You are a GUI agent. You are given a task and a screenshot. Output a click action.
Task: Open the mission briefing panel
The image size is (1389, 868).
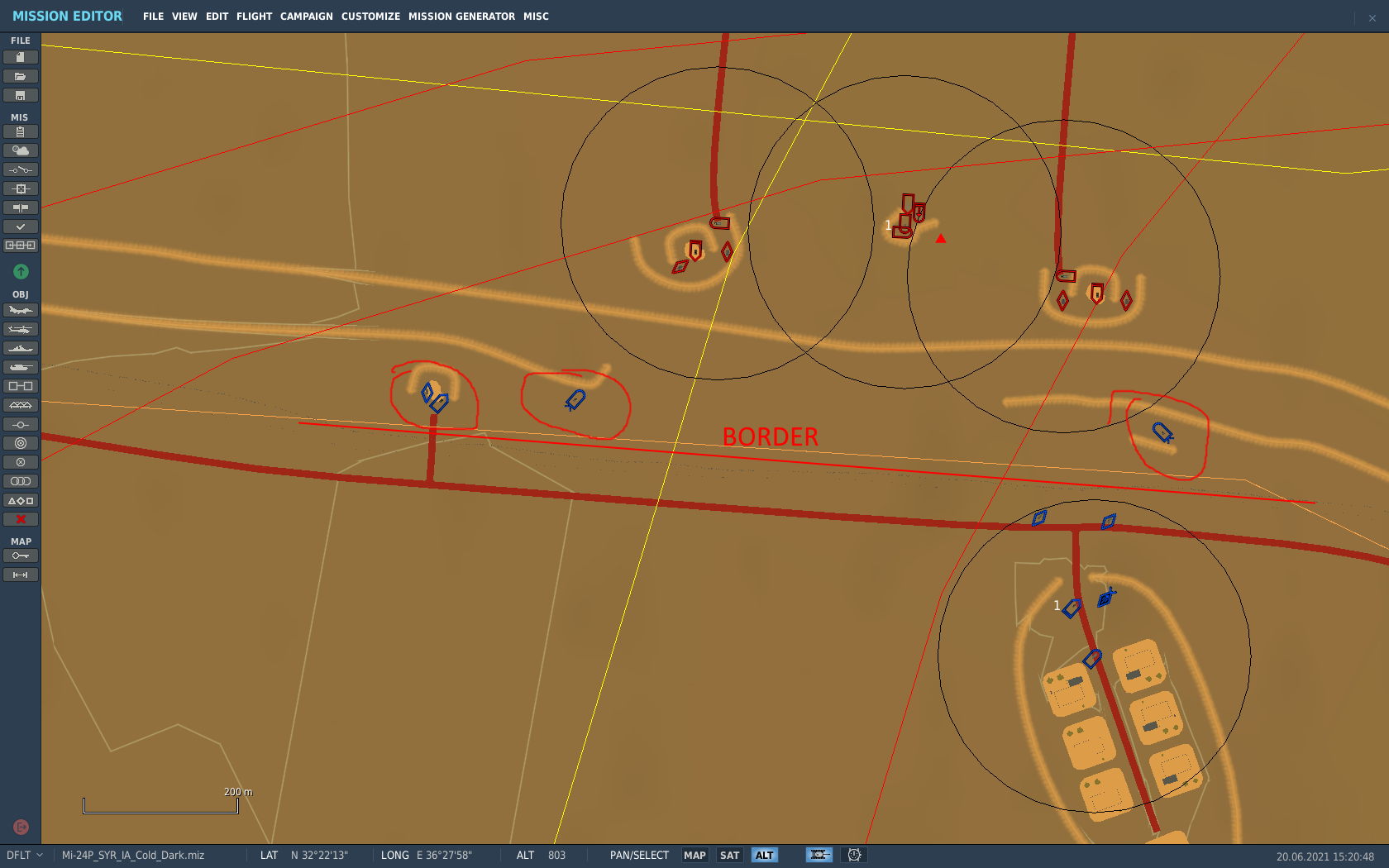tap(21, 131)
